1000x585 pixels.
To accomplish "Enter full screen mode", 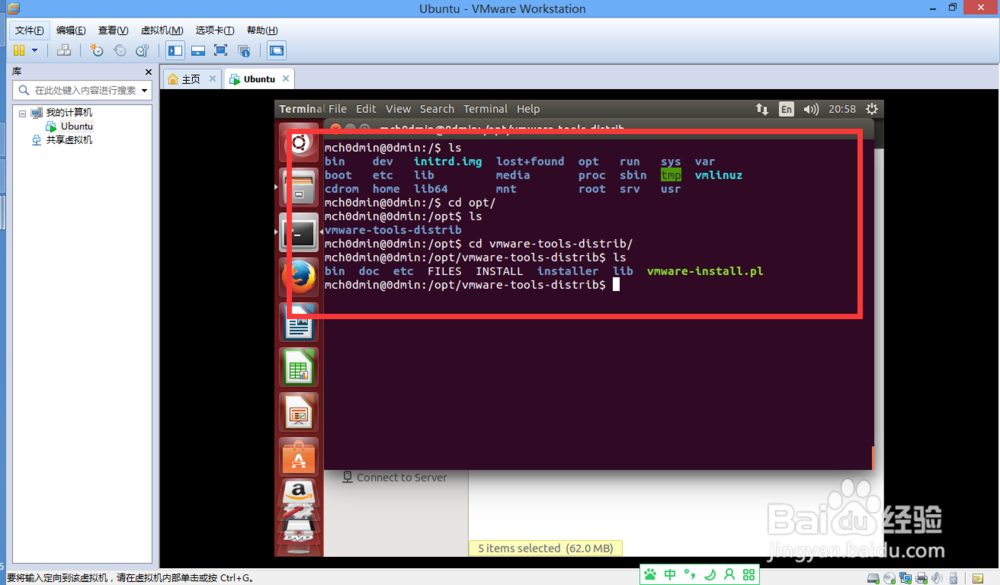I will 221,50.
